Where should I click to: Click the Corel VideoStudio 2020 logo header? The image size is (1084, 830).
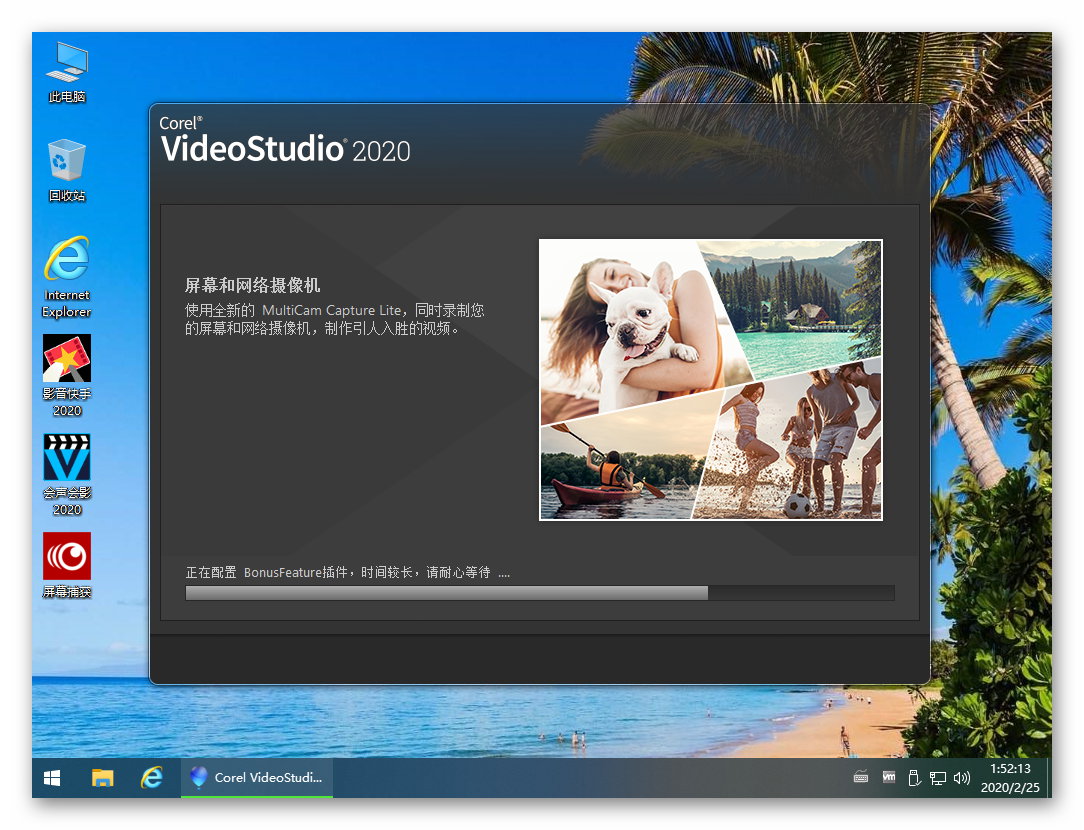tap(285, 140)
